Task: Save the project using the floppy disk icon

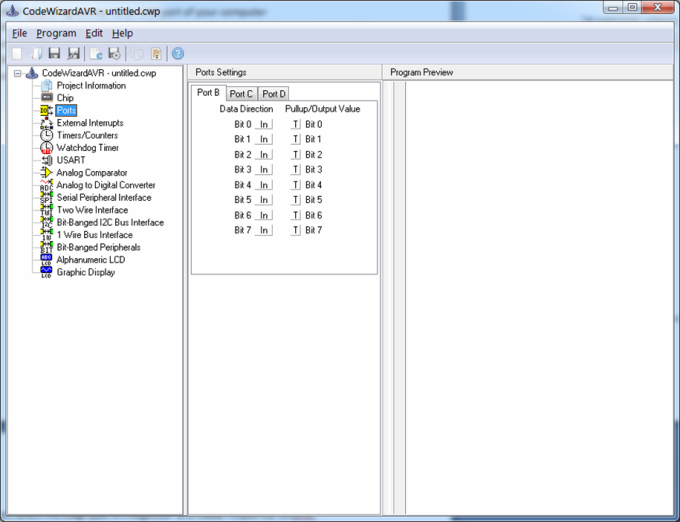Action: click(54, 53)
